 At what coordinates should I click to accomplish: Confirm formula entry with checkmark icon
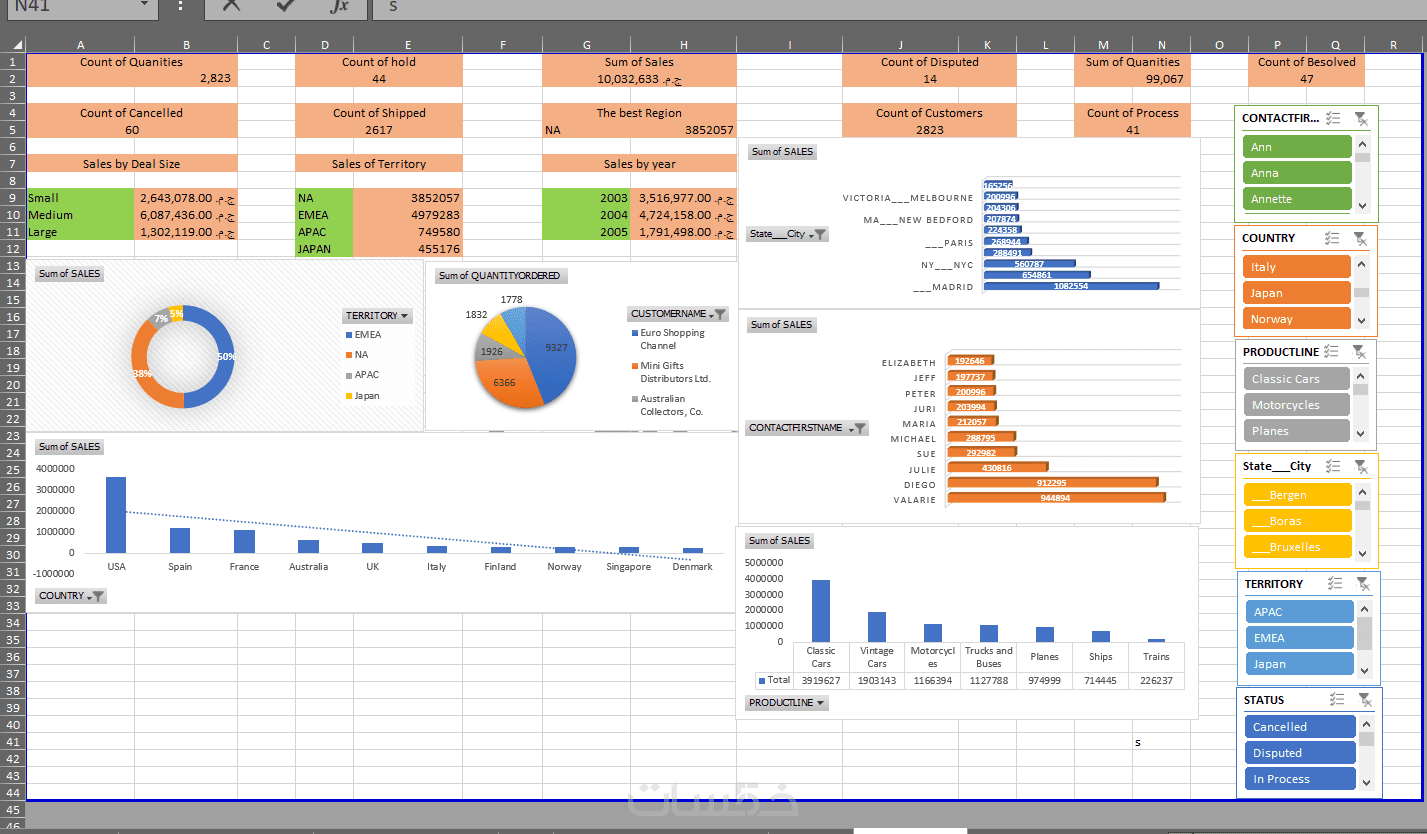pos(285,6)
